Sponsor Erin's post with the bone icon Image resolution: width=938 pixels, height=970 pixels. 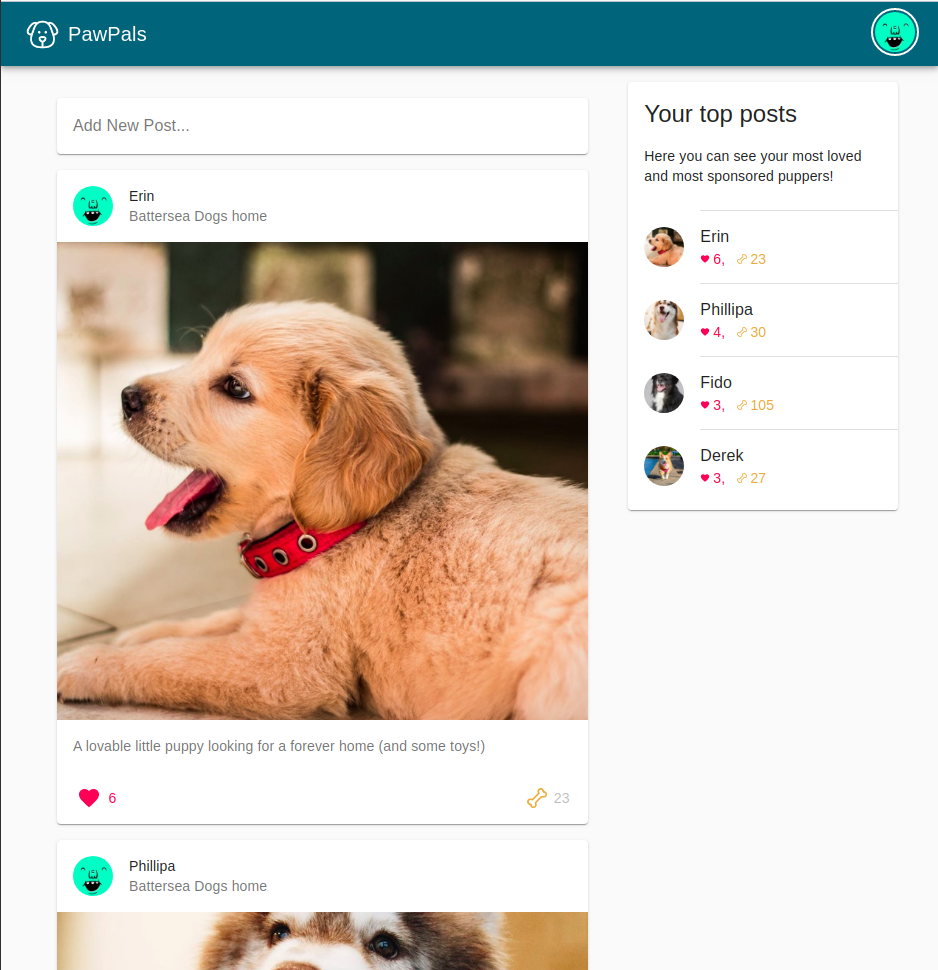(536, 798)
